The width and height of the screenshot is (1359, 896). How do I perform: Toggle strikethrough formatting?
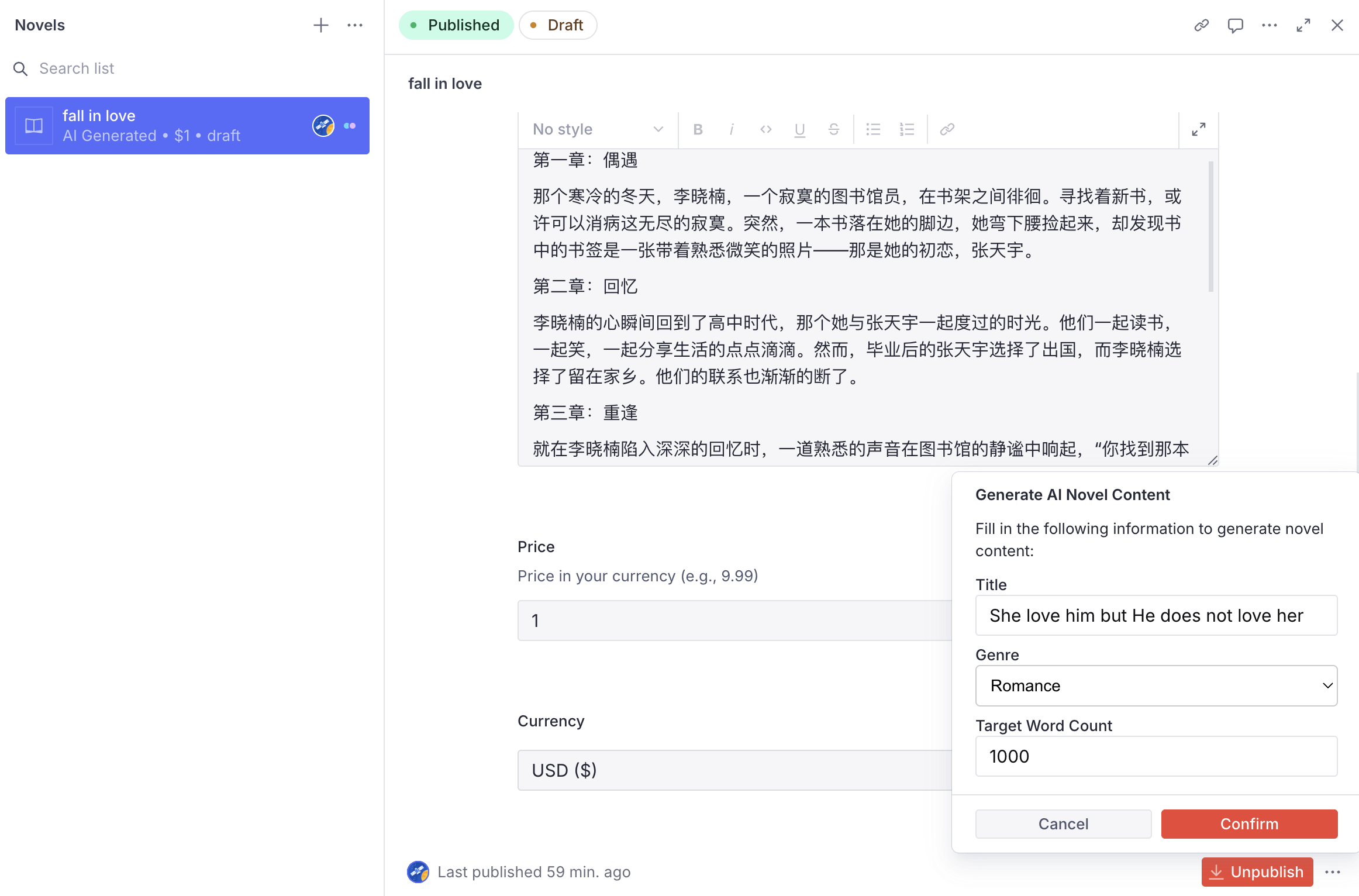click(x=833, y=129)
